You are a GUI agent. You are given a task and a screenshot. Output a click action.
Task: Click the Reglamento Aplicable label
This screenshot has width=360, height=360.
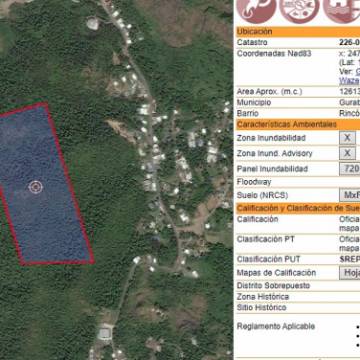(276, 326)
